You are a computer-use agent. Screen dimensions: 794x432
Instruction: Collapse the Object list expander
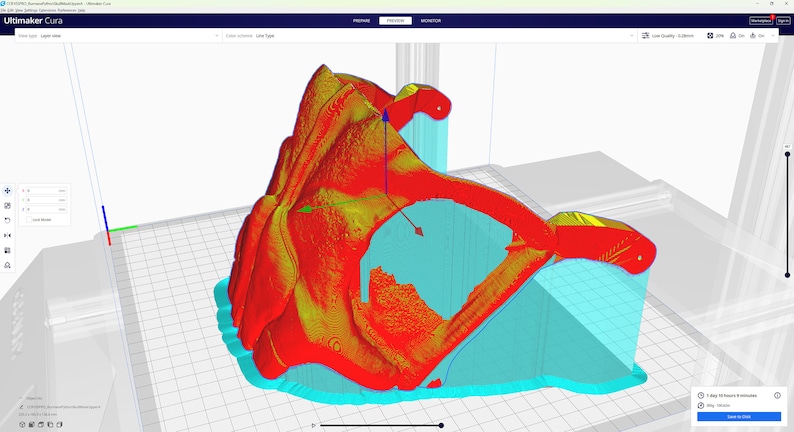22,399
